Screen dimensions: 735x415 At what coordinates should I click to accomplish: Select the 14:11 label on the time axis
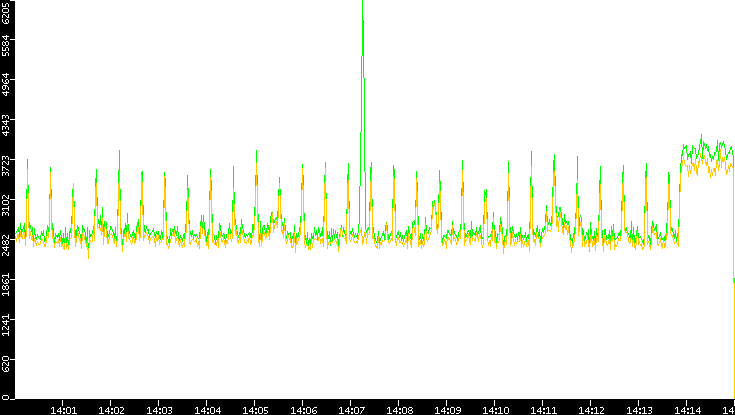(x=543, y=410)
